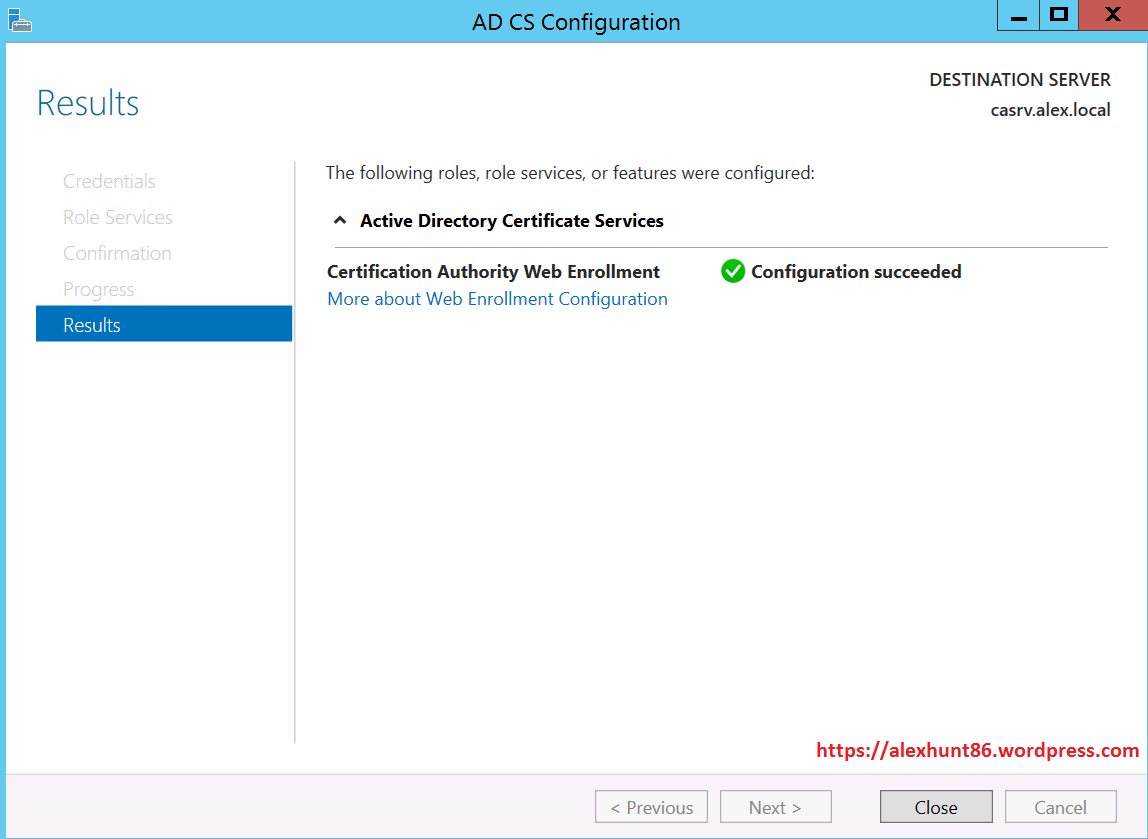Select the Credentials step in sidebar
This screenshot has height=839, width=1148.
[109, 181]
